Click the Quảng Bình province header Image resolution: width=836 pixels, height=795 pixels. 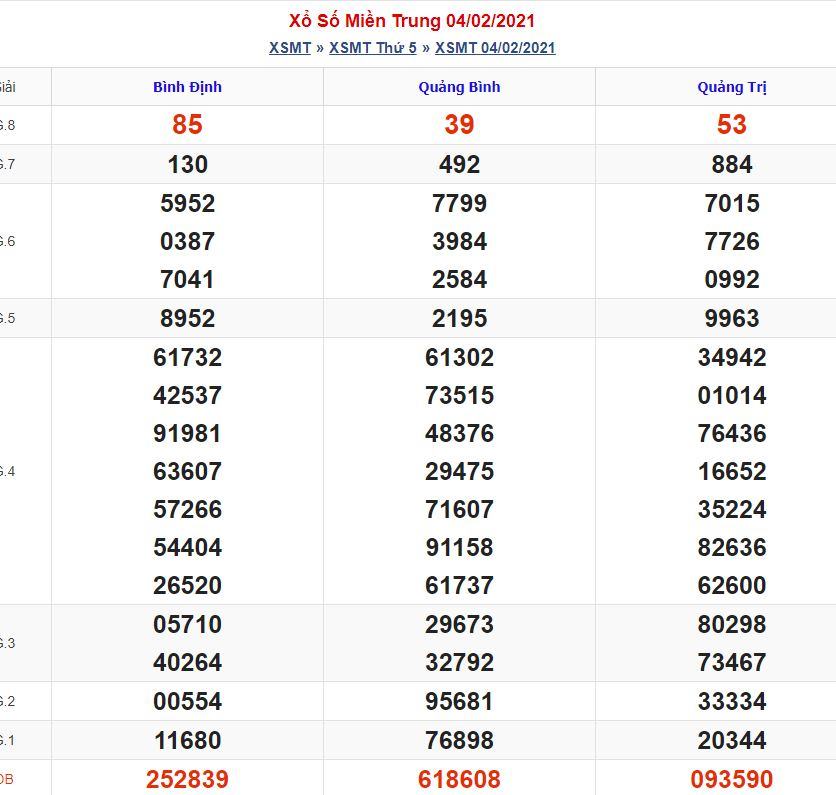click(x=459, y=87)
